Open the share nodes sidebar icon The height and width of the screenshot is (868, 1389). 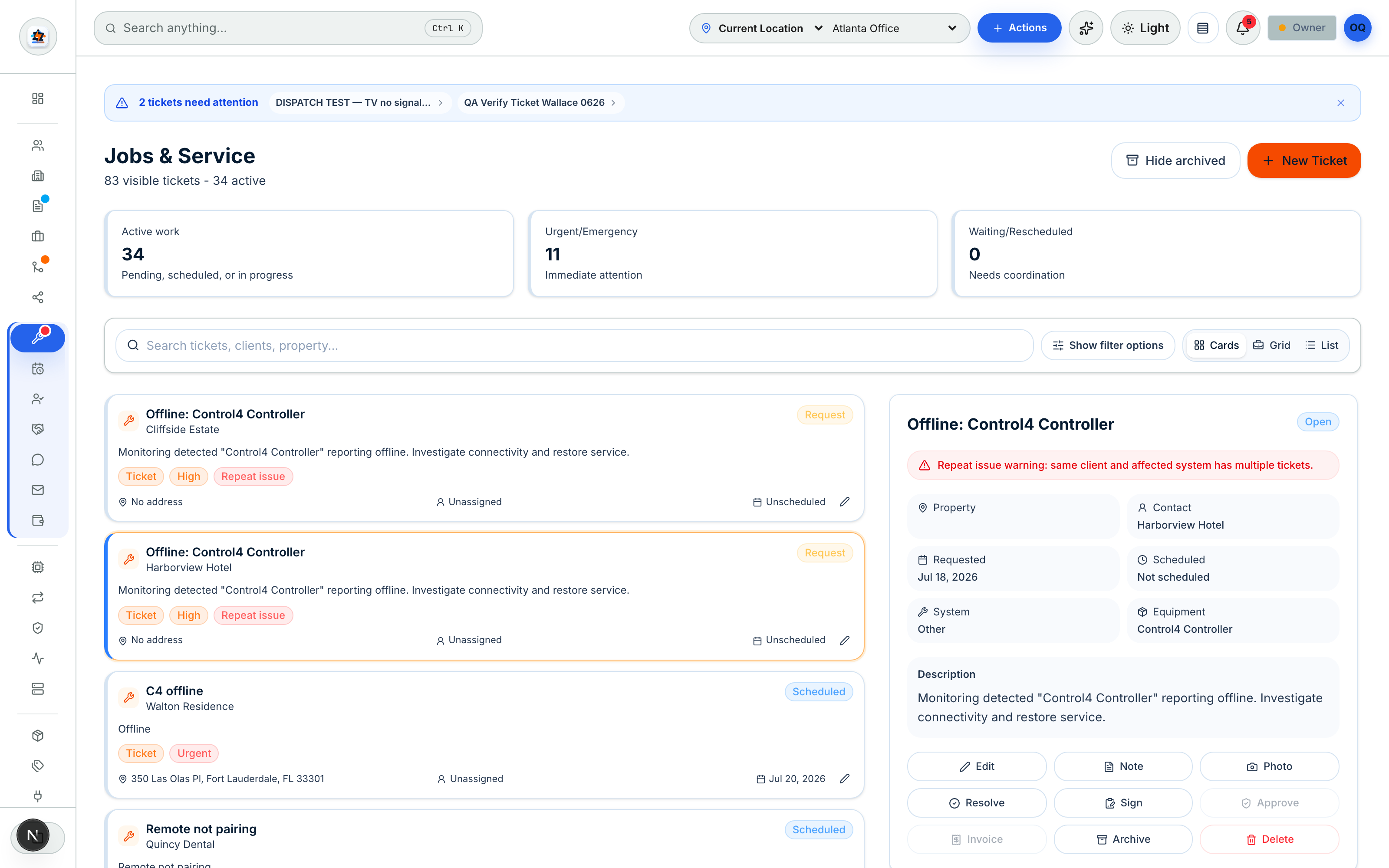(x=38, y=297)
